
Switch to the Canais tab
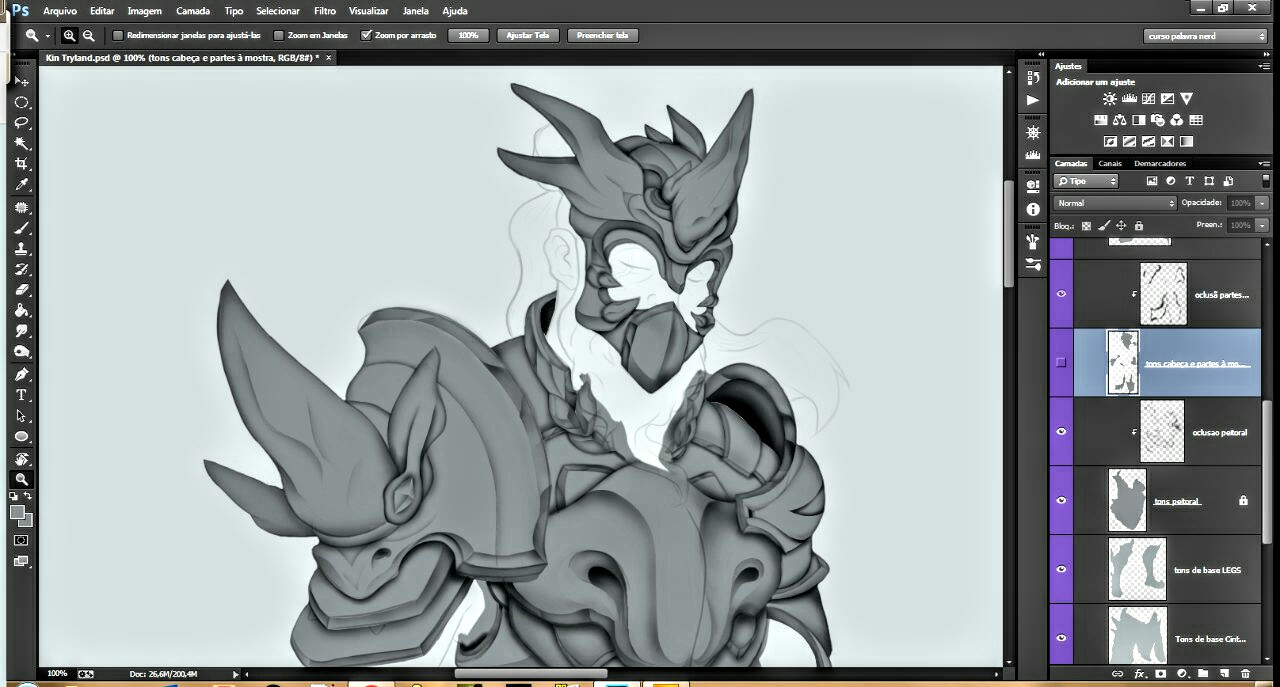[x=1110, y=163]
